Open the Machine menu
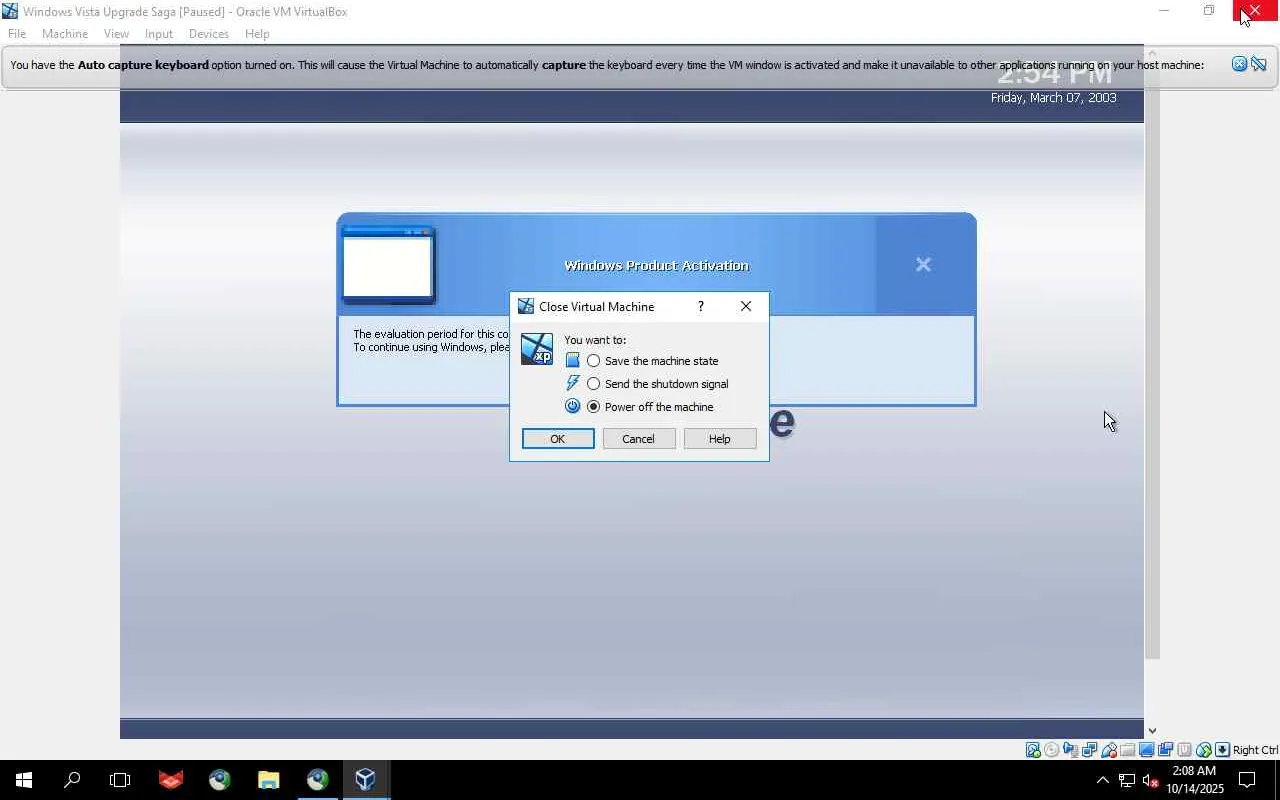Viewport: 1280px width, 800px height. (65, 33)
